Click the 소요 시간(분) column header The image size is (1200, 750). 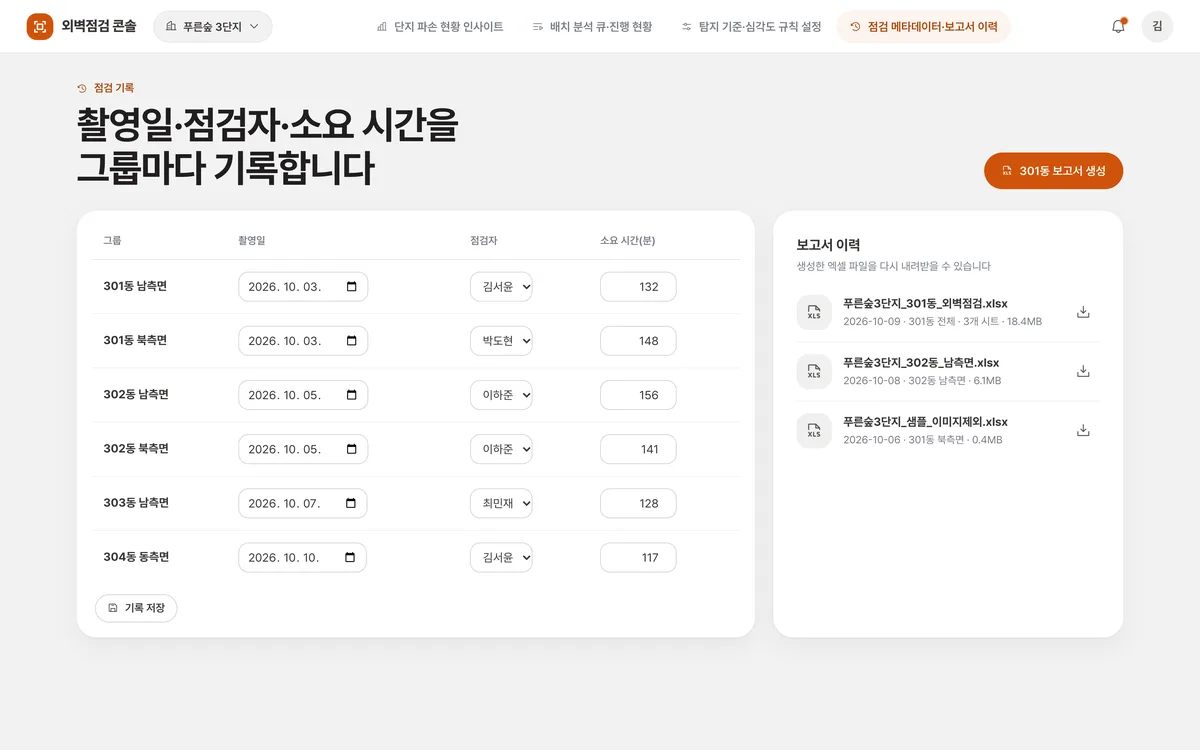click(627, 241)
